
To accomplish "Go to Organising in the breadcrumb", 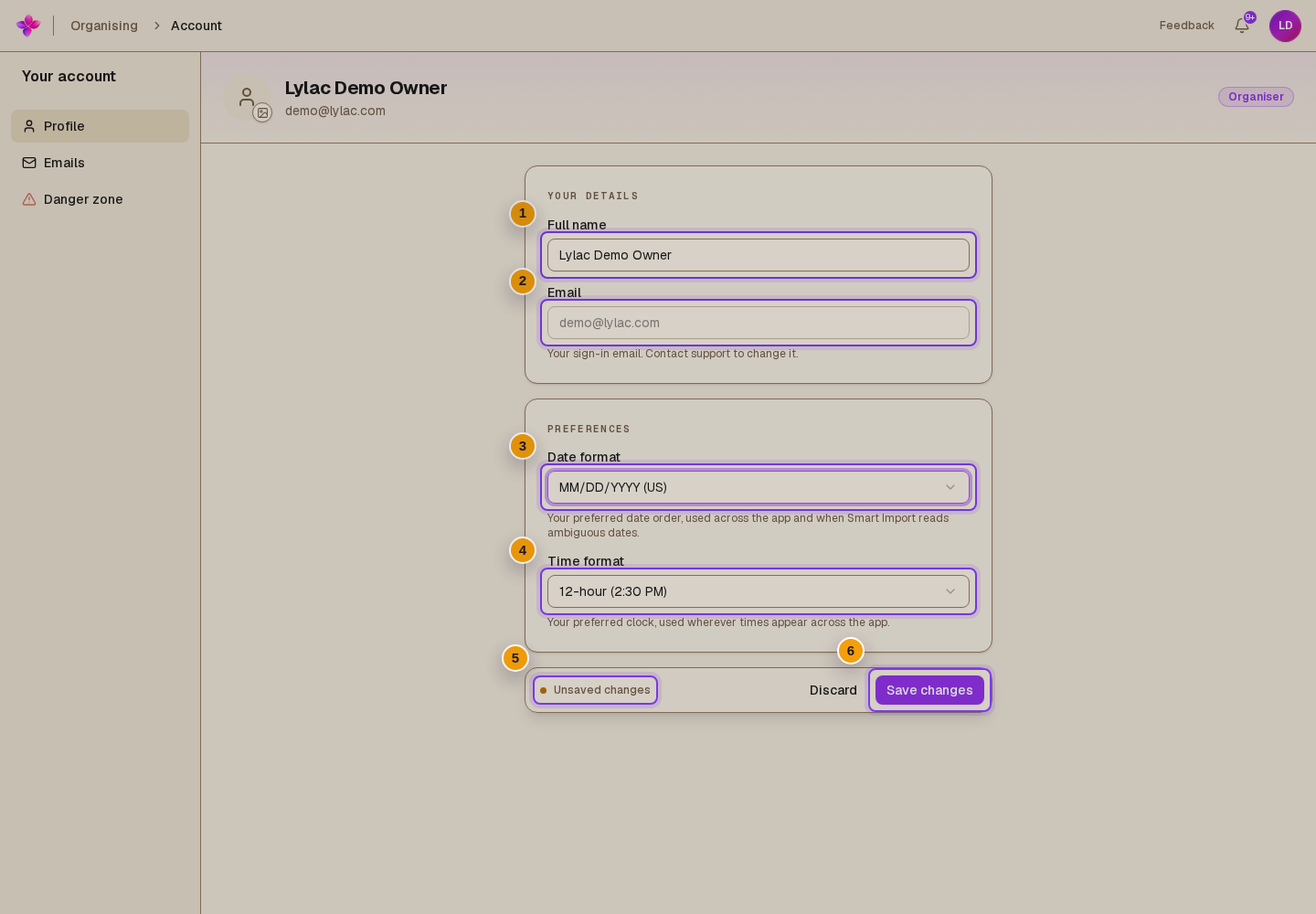I will (x=104, y=26).
